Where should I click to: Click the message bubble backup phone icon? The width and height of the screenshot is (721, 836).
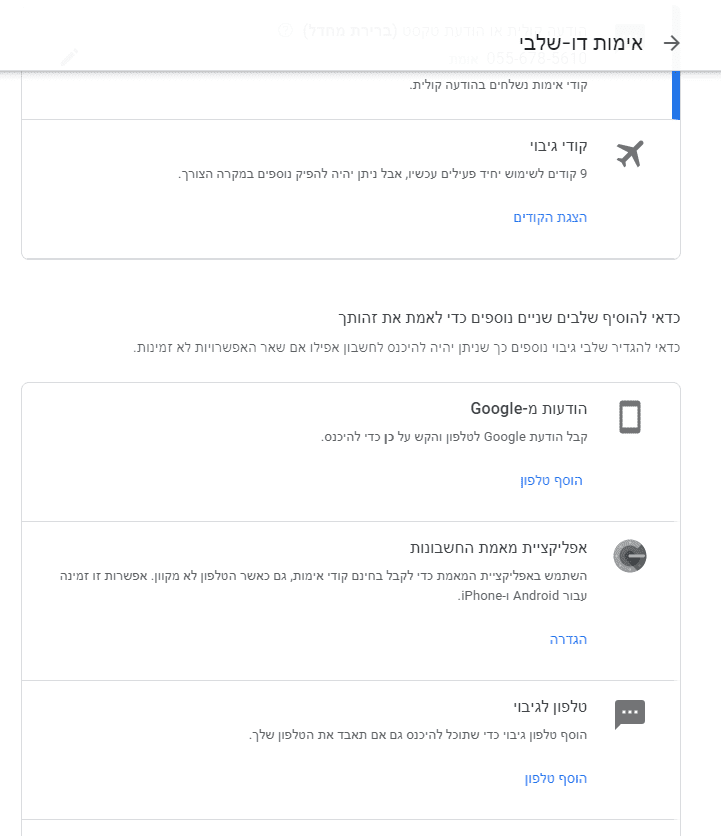[x=630, y=714]
